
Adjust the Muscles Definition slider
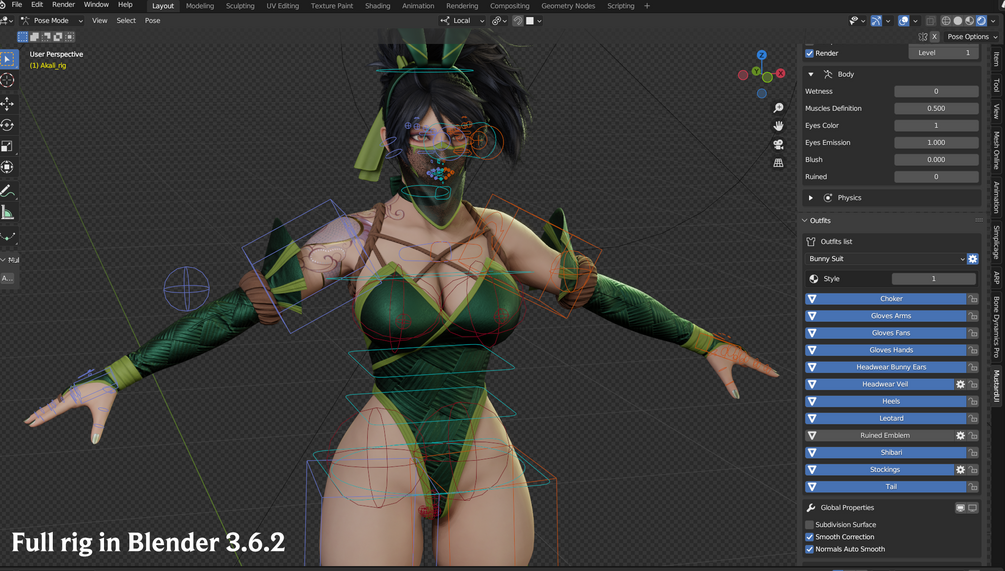coord(936,108)
